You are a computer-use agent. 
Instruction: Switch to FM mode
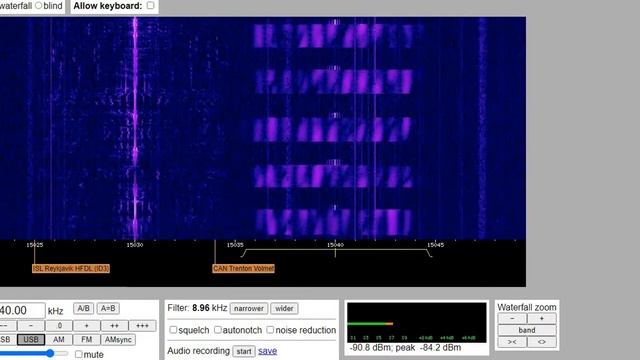[x=87, y=340]
